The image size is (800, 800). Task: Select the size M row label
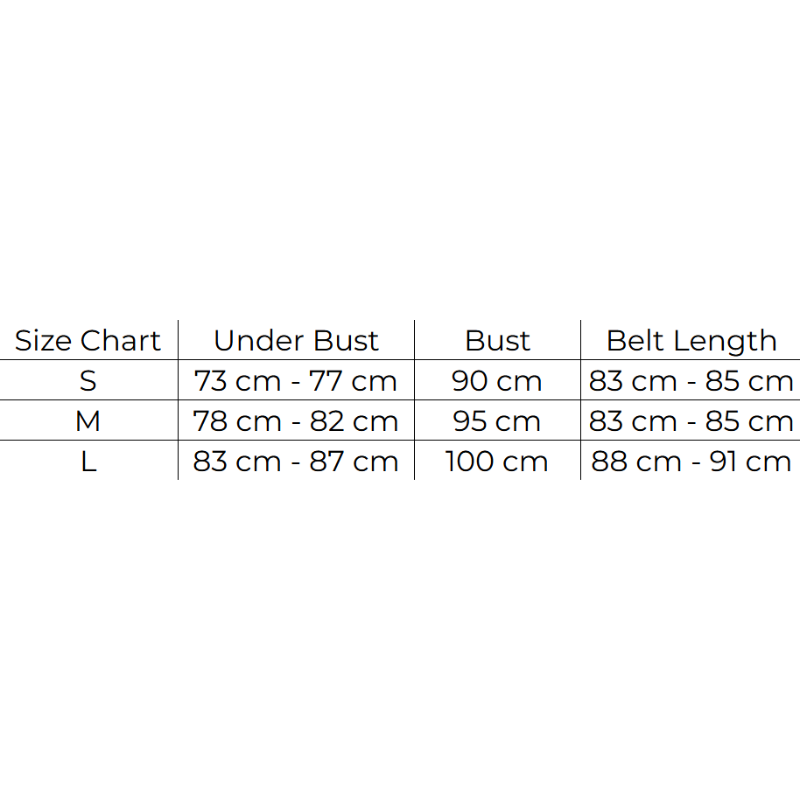(x=88, y=421)
